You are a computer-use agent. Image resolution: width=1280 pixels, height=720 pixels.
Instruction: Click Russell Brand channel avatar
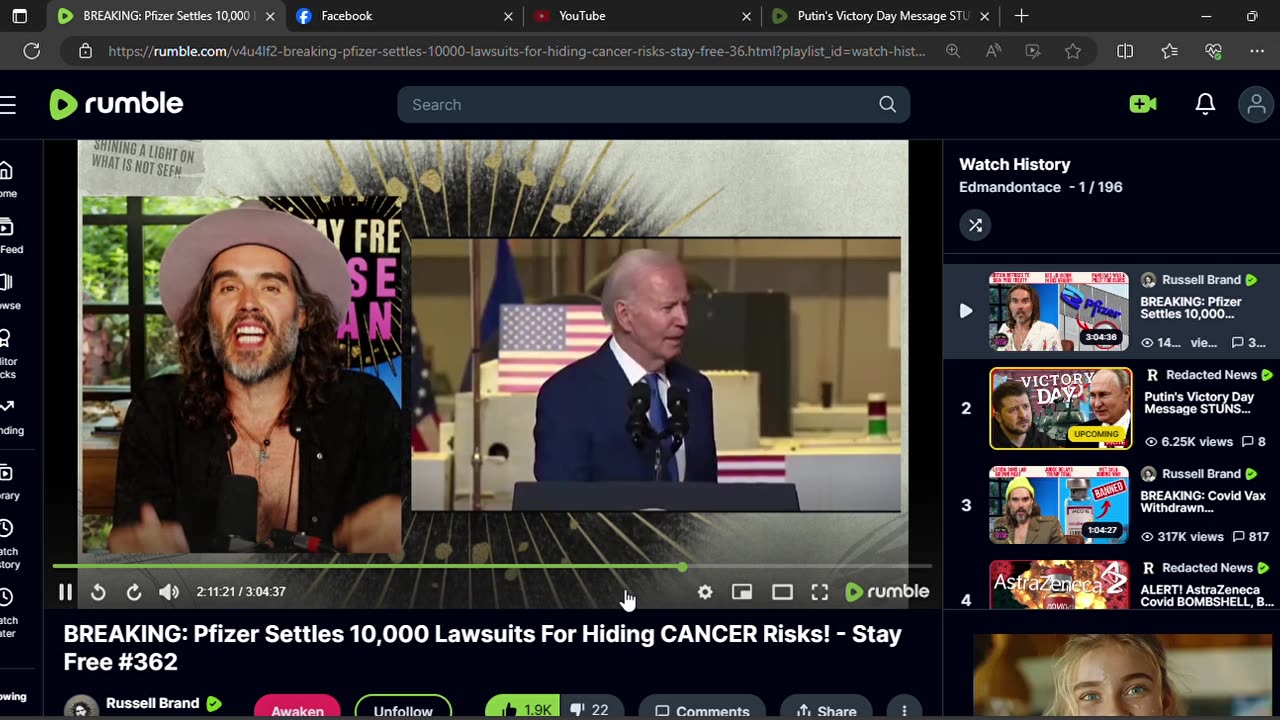click(x=80, y=707)
